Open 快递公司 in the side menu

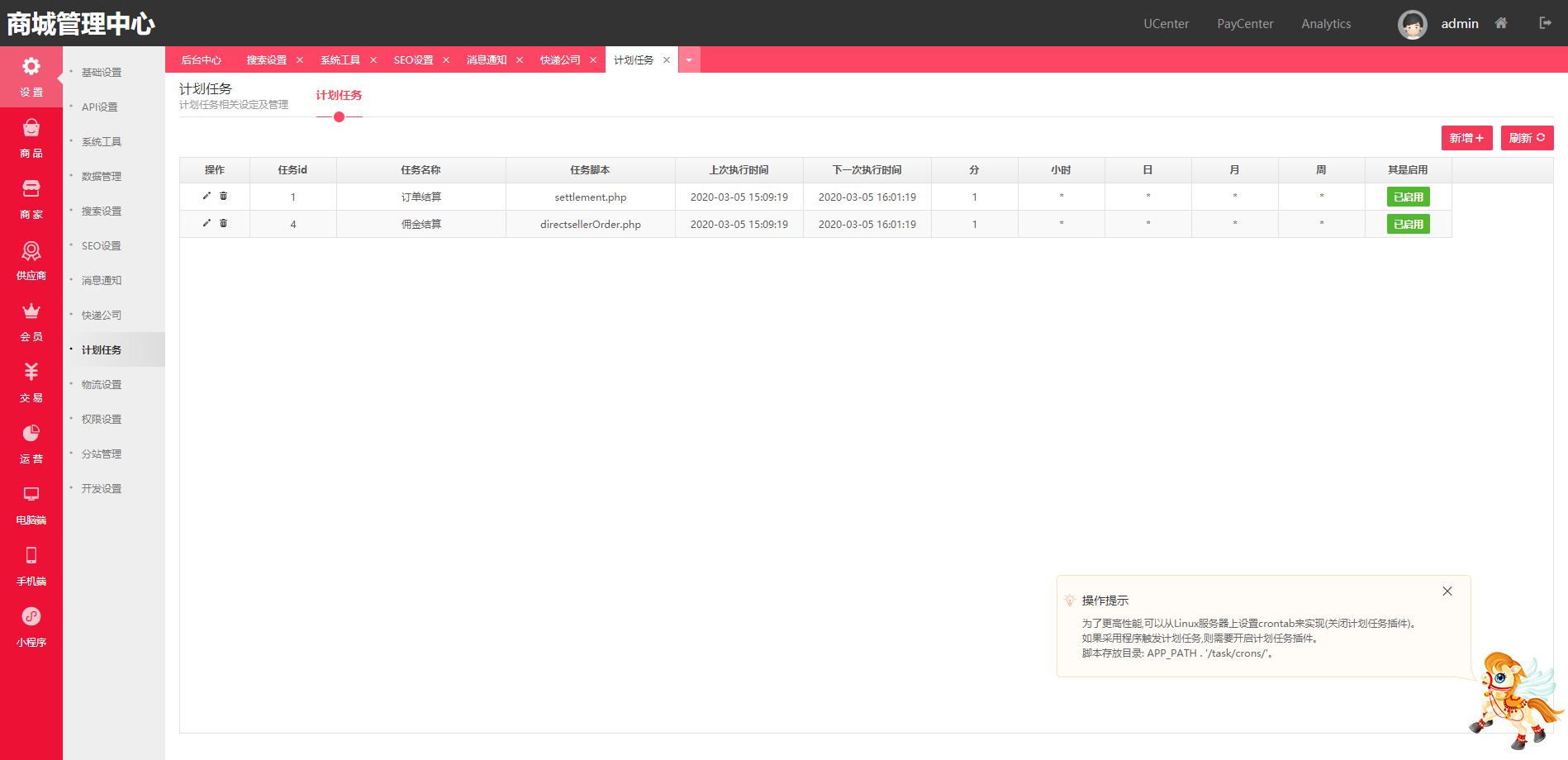point(102,316)
